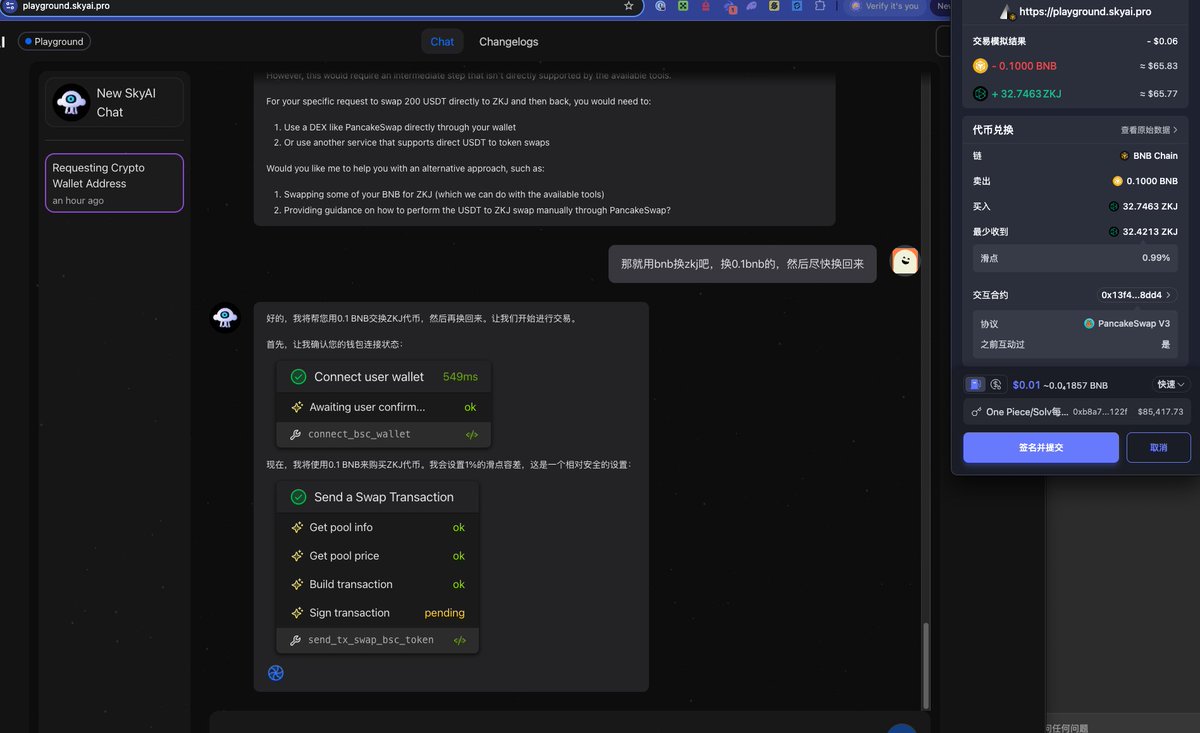The height and width of the screenshot is (733, 1200).
Task: Click the user avatar beside the message
Action: pyautogui.click(x=904, y=262)
